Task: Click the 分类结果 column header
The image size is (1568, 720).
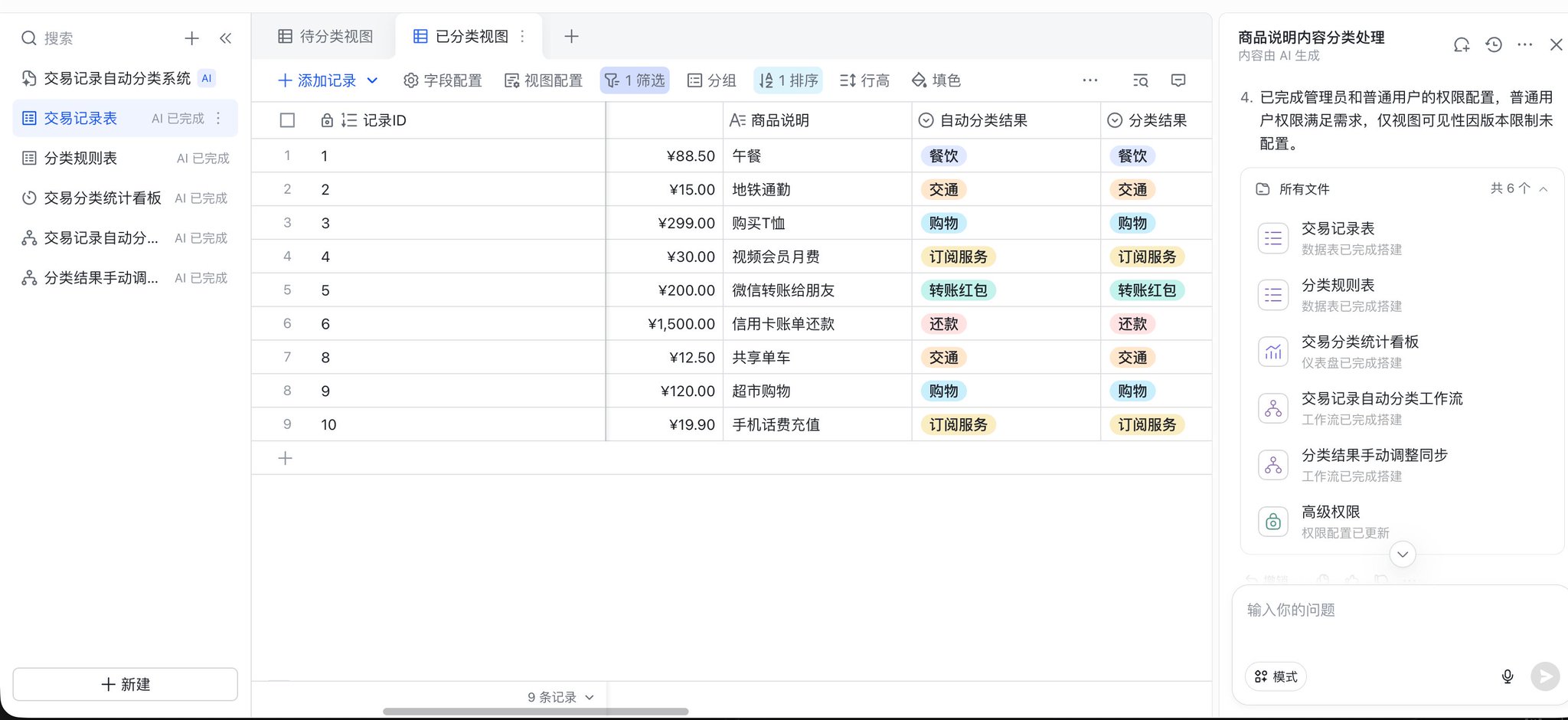Action: pyautogui.click(x=1156, y=120)
